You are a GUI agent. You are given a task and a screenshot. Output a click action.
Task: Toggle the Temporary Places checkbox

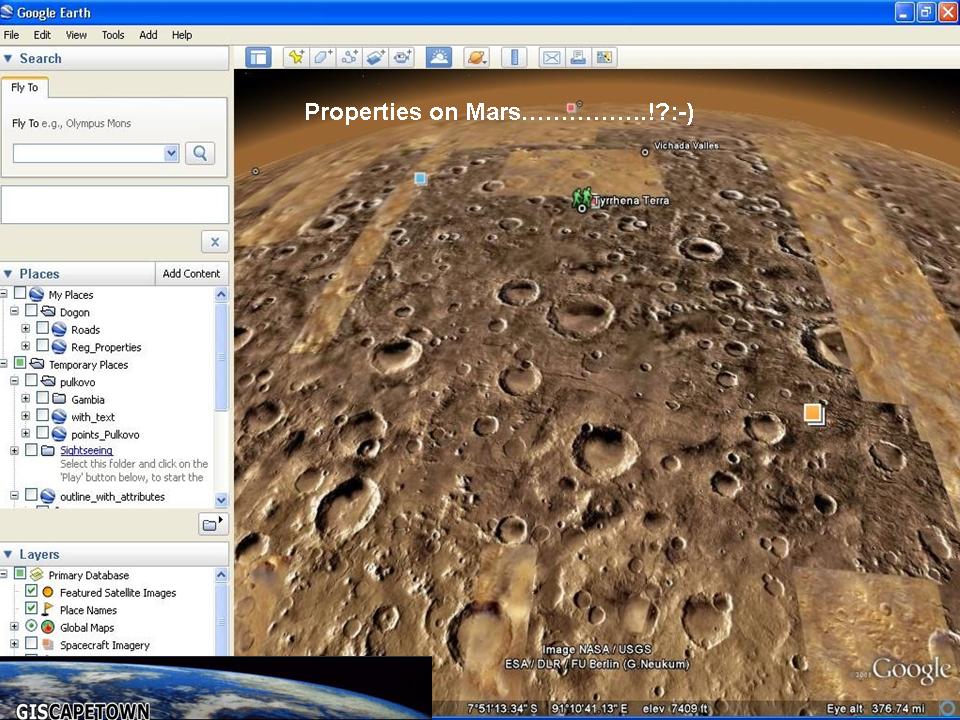click(20, 363)
